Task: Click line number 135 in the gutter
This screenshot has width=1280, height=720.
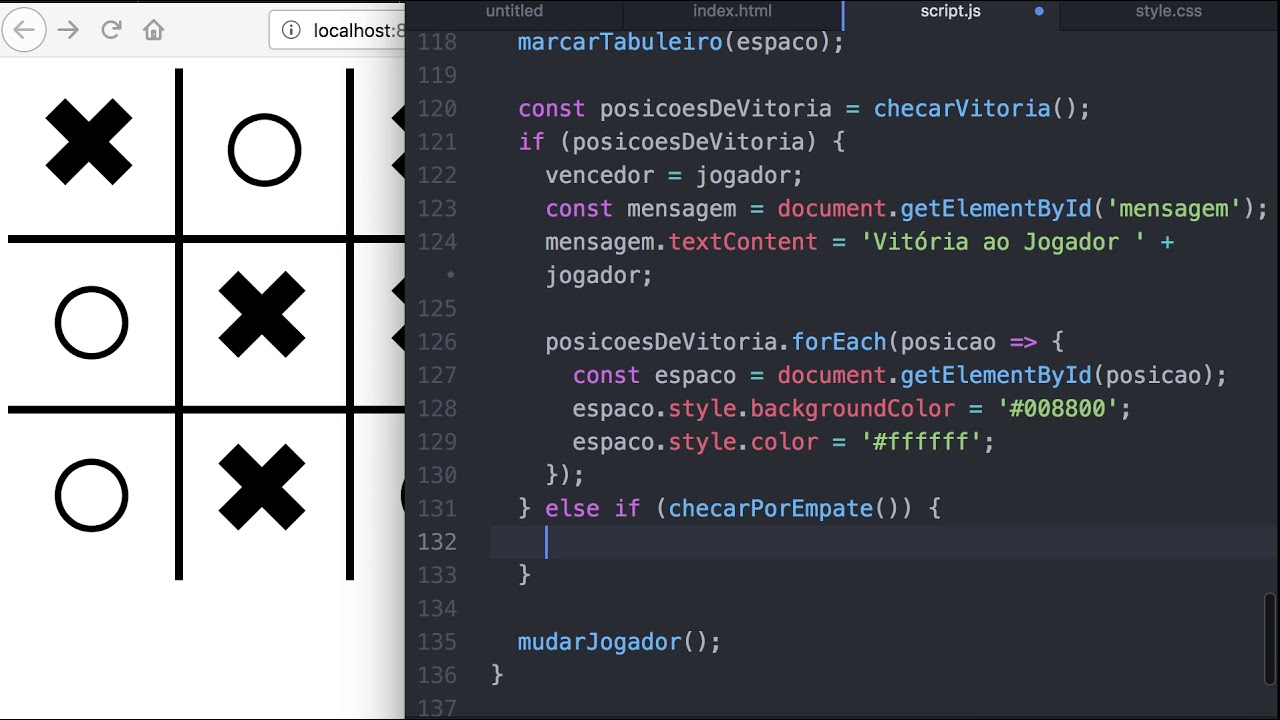Action: click(x=437, y=641)
